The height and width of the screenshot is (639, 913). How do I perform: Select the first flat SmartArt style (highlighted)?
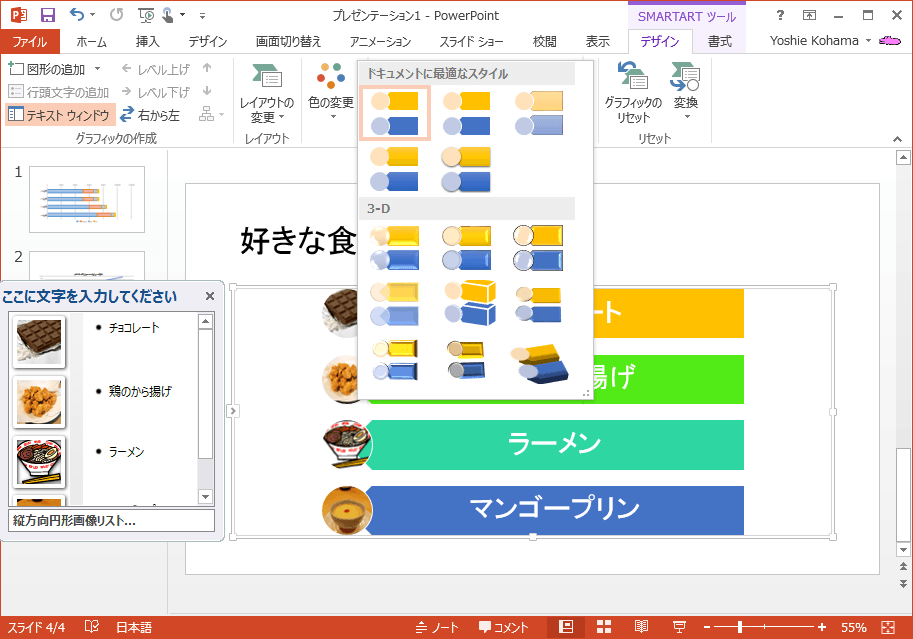(x=395, y=113)
